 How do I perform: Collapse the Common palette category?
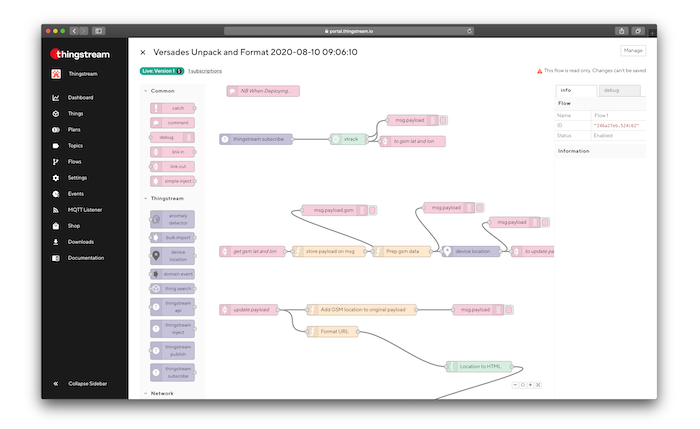[x=144, y=91]
